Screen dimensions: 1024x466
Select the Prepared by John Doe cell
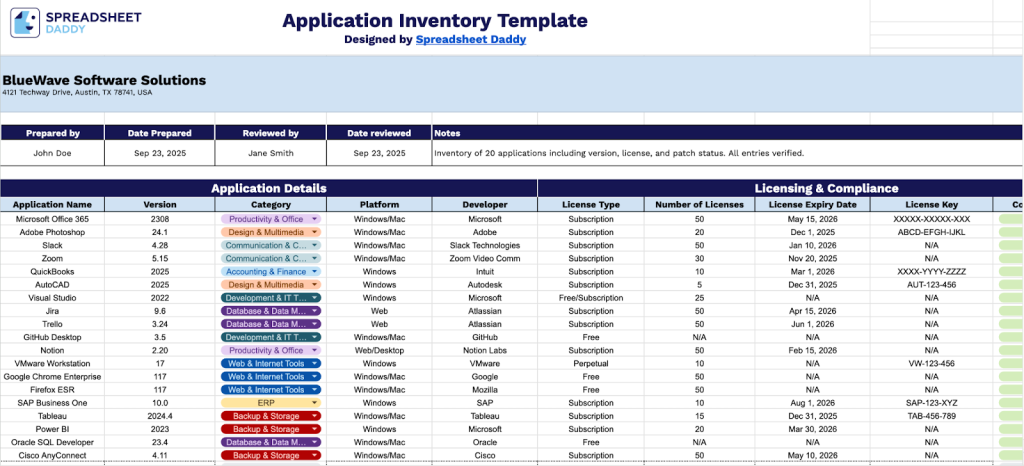coord(52,153)
